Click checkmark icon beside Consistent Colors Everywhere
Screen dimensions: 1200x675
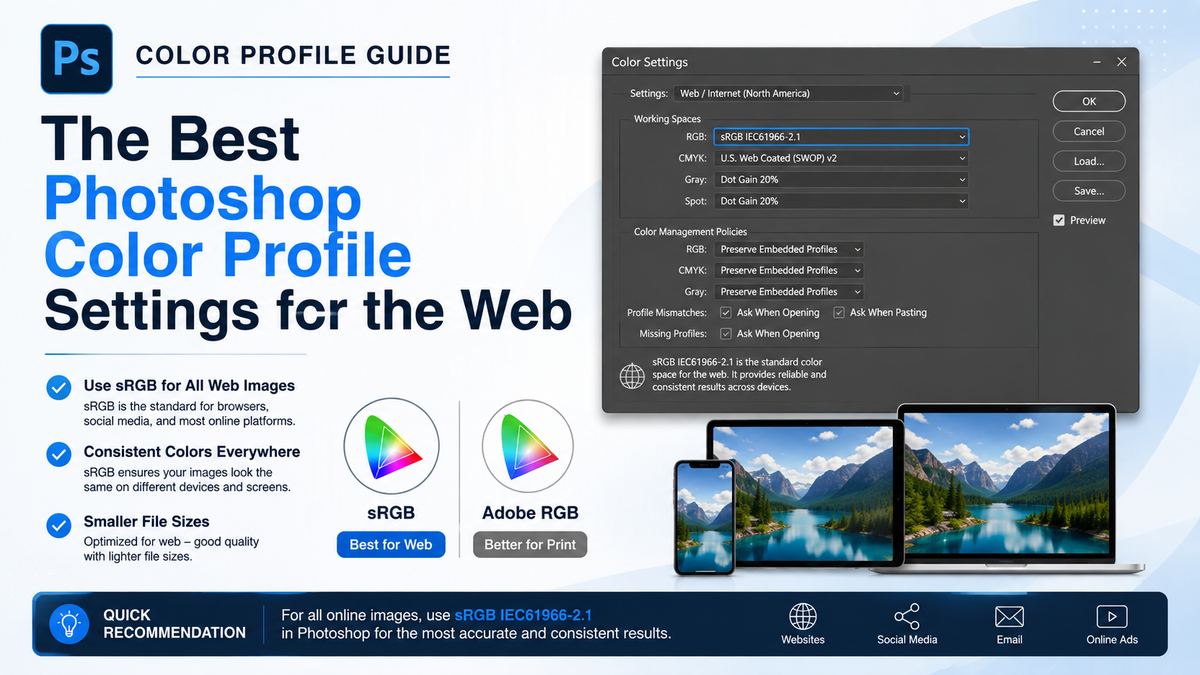59,455
